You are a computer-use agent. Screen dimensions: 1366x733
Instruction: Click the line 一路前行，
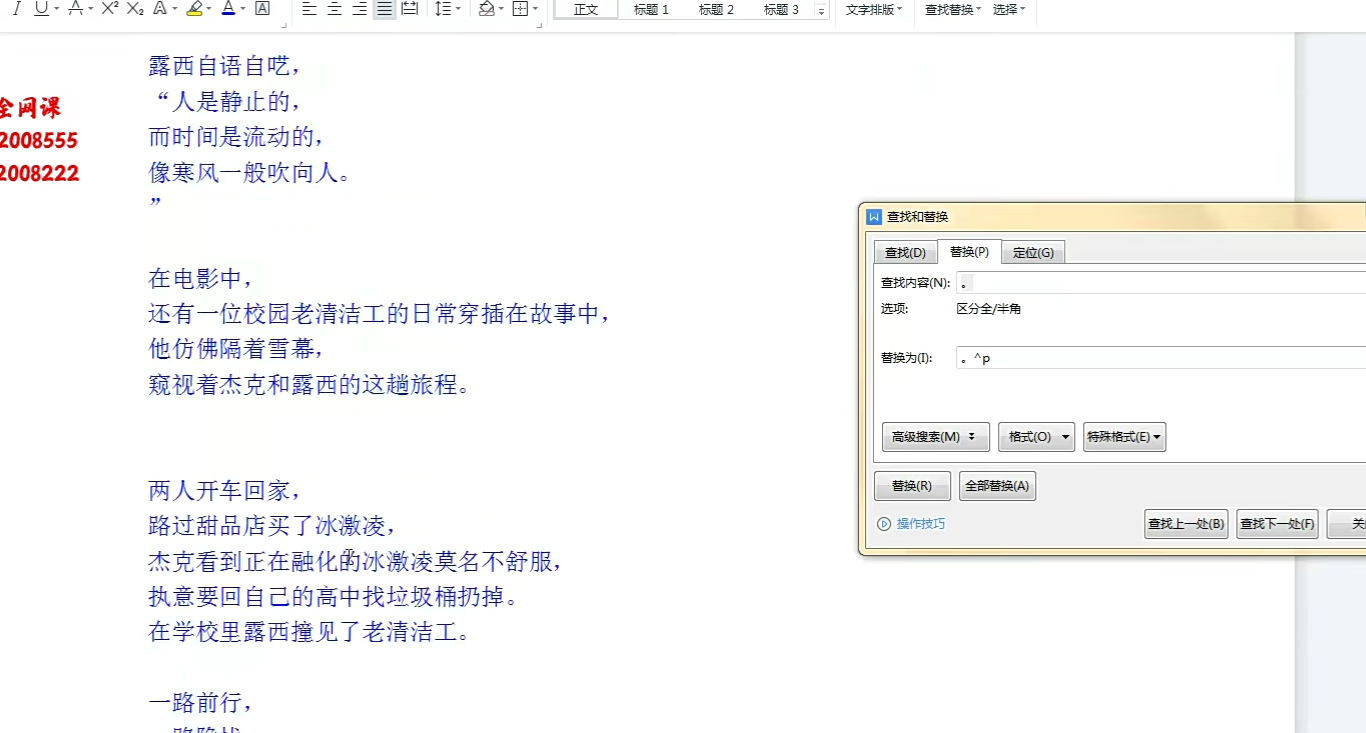coord(201,703)
